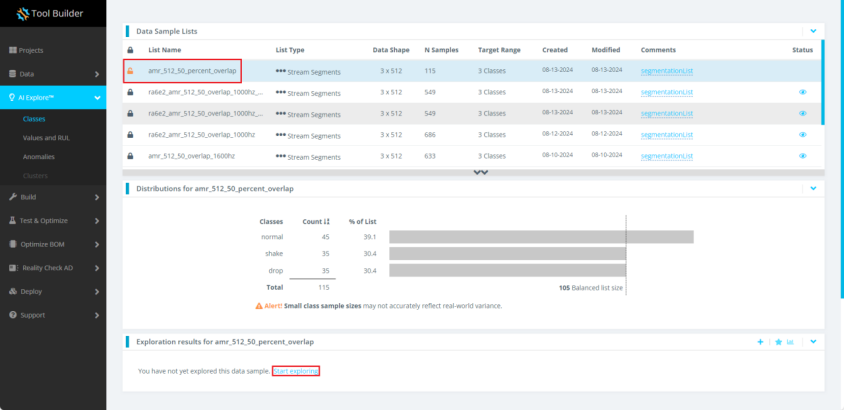Click the orange Alert warning icon

coord(258,306)
